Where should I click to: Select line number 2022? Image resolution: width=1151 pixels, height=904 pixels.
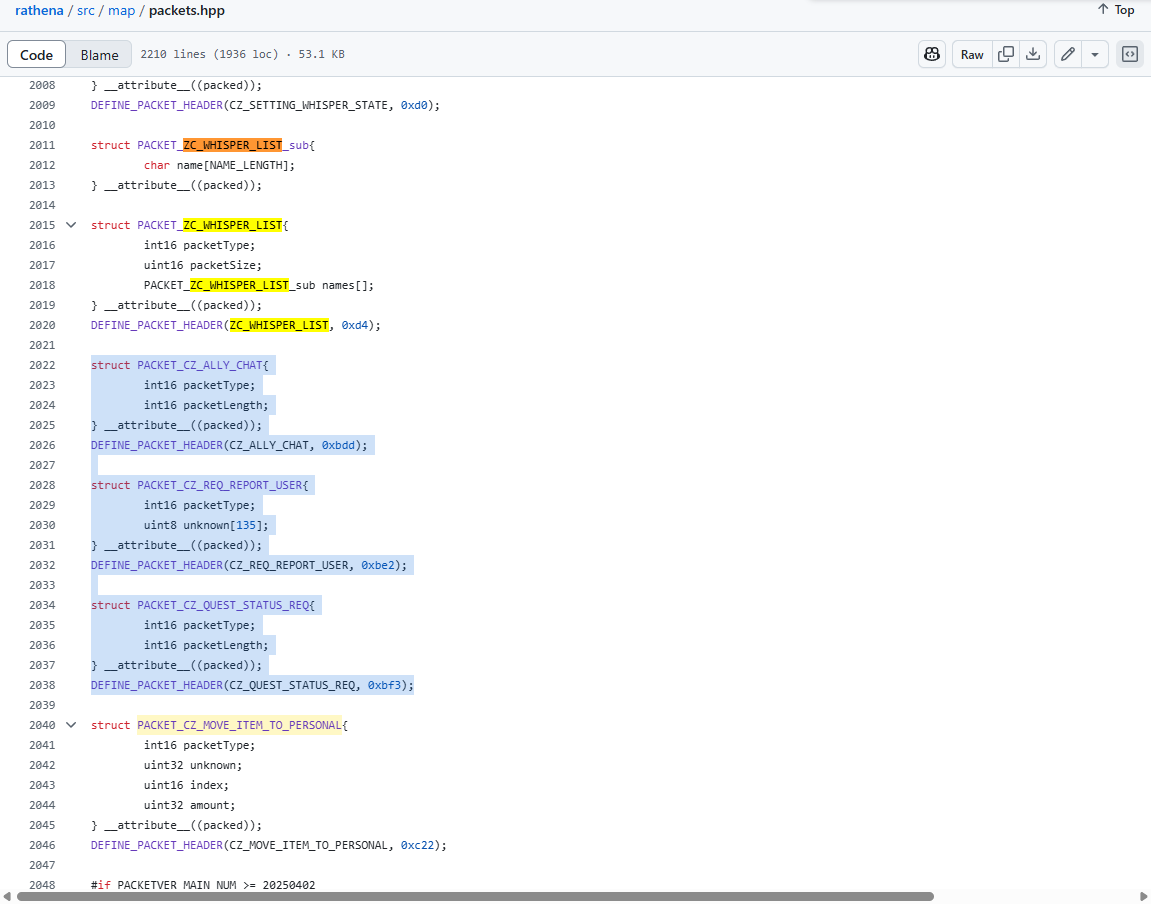click(42, 365)
